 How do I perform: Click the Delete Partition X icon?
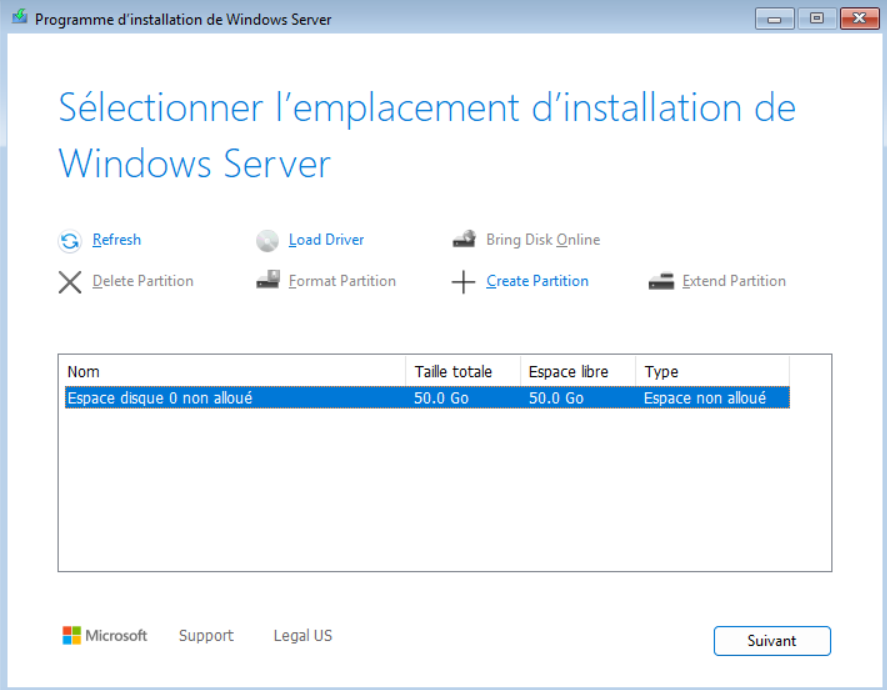click(x=70, y=282)
